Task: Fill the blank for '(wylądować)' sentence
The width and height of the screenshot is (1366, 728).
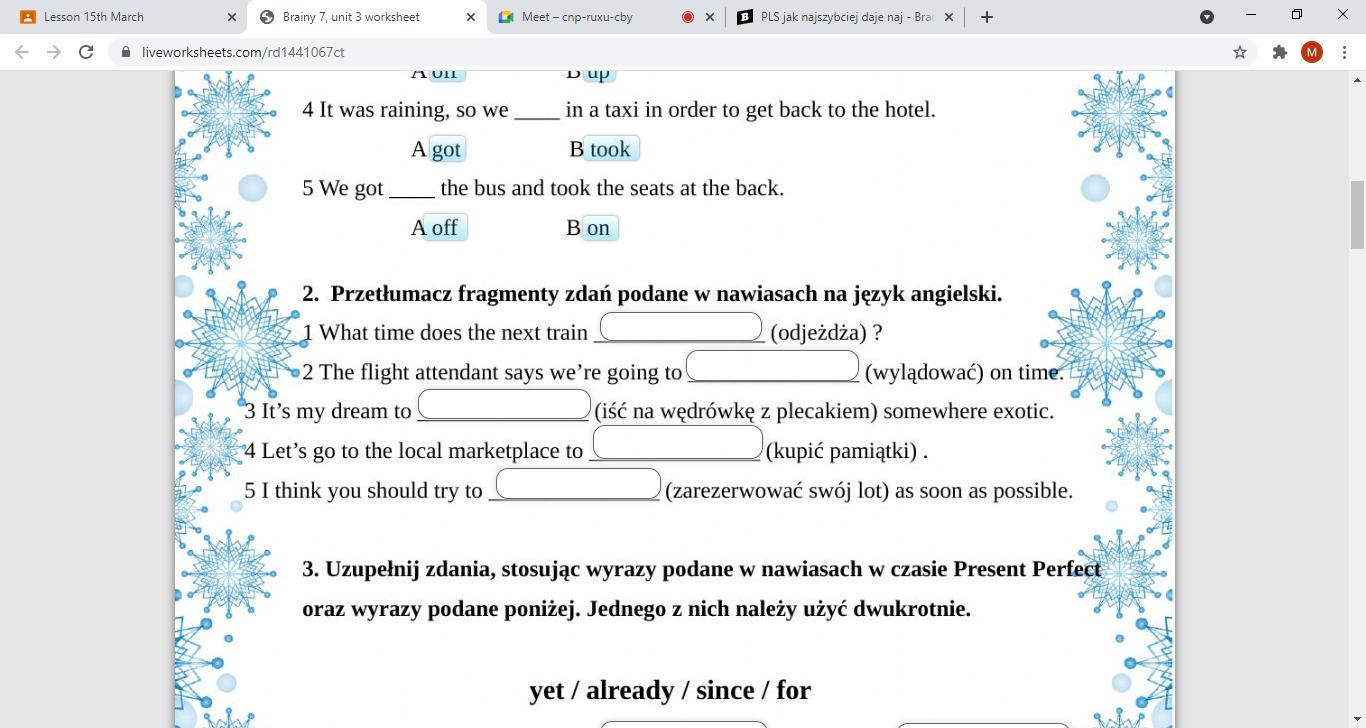Action: tap(773, 366)
